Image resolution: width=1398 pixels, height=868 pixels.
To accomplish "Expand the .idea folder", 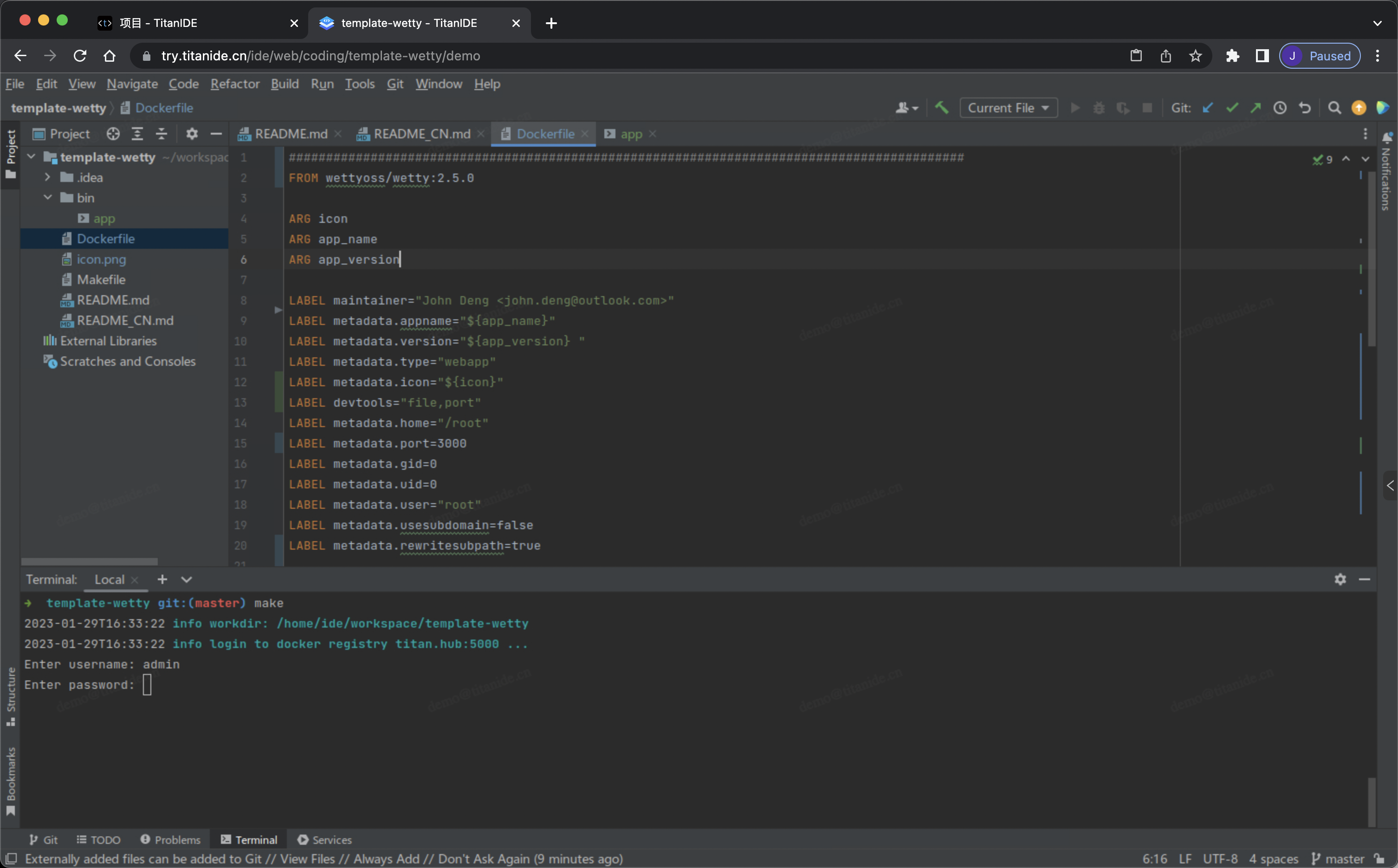I will (48, 177).
